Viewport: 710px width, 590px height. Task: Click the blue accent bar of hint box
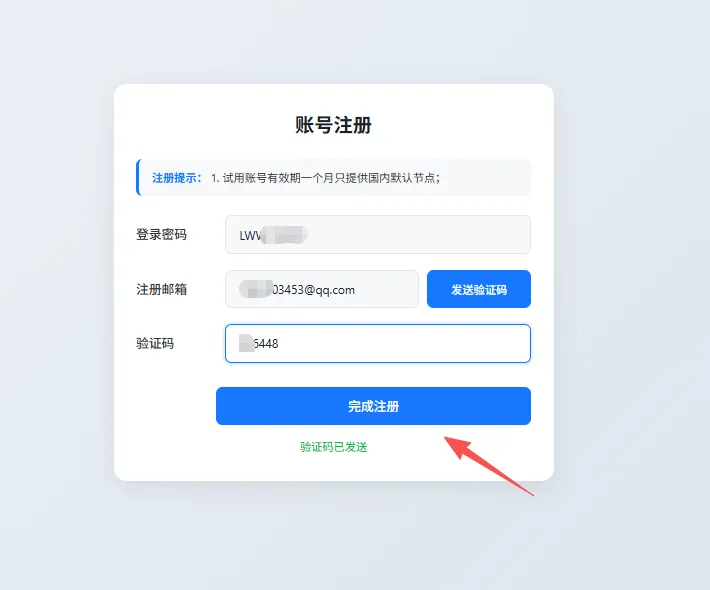coord(138,177)
